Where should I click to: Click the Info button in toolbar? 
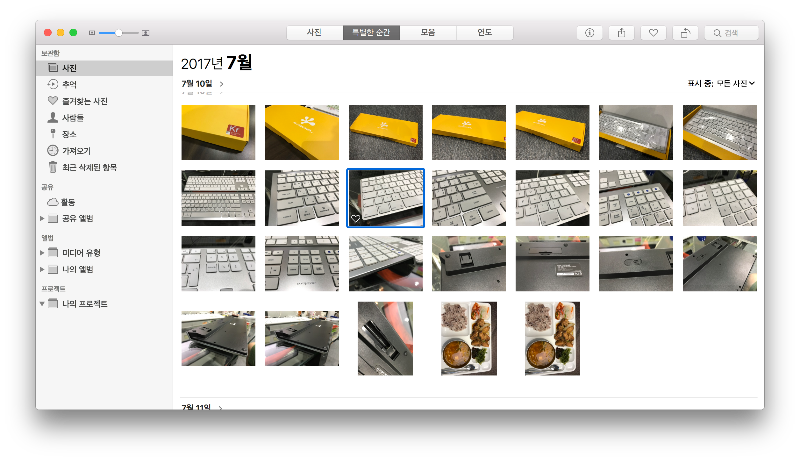tap(589, 33)
